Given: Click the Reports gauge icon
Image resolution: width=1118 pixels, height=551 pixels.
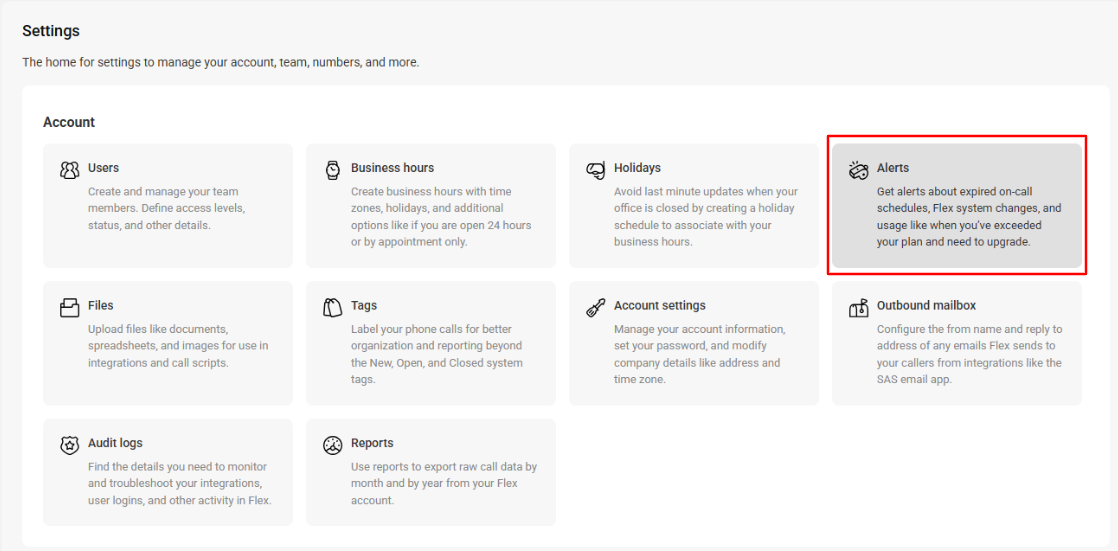Looking at the screenshot, I should 332,445.
